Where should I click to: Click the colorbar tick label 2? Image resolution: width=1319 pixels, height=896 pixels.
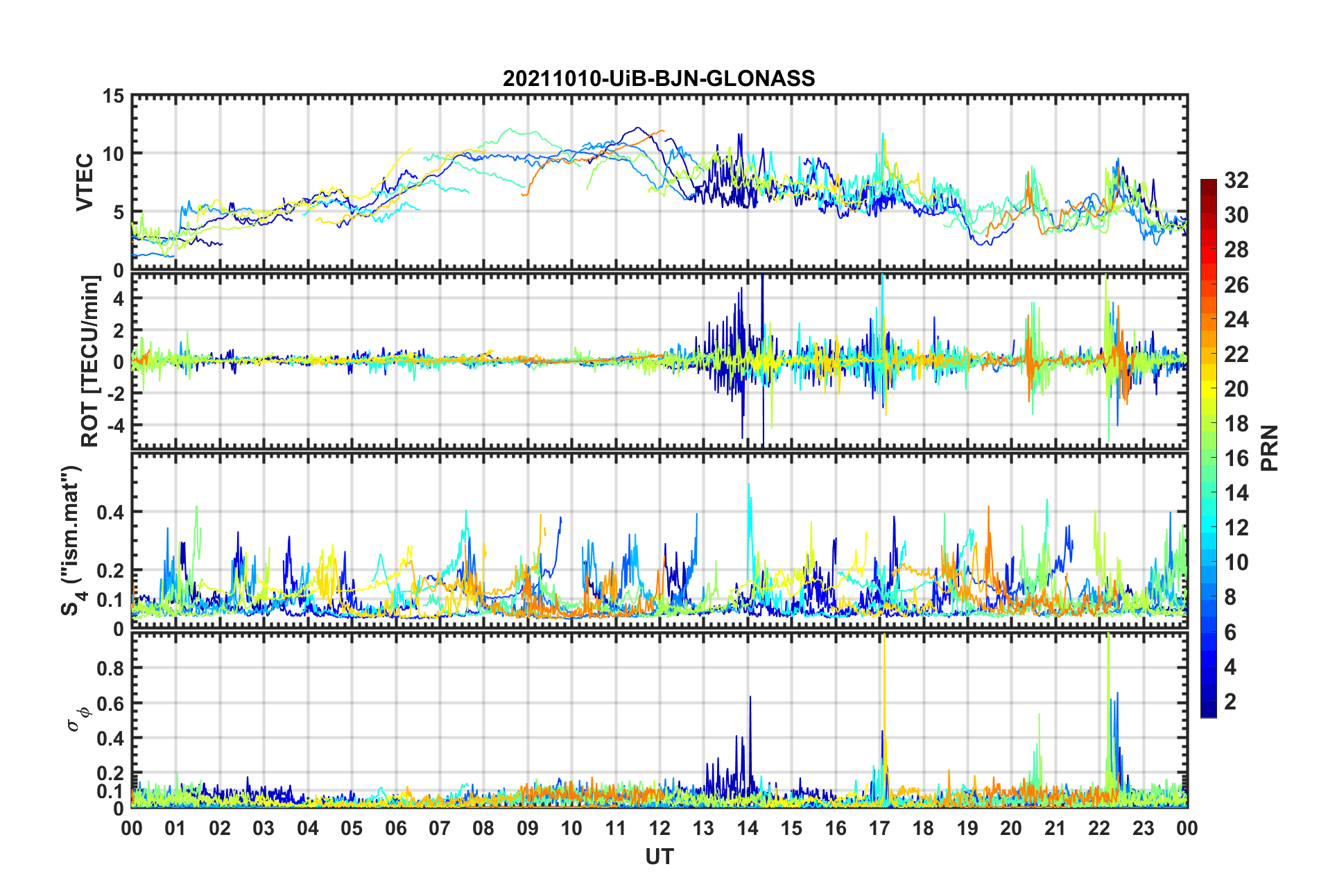click(x=1230, y=701)
